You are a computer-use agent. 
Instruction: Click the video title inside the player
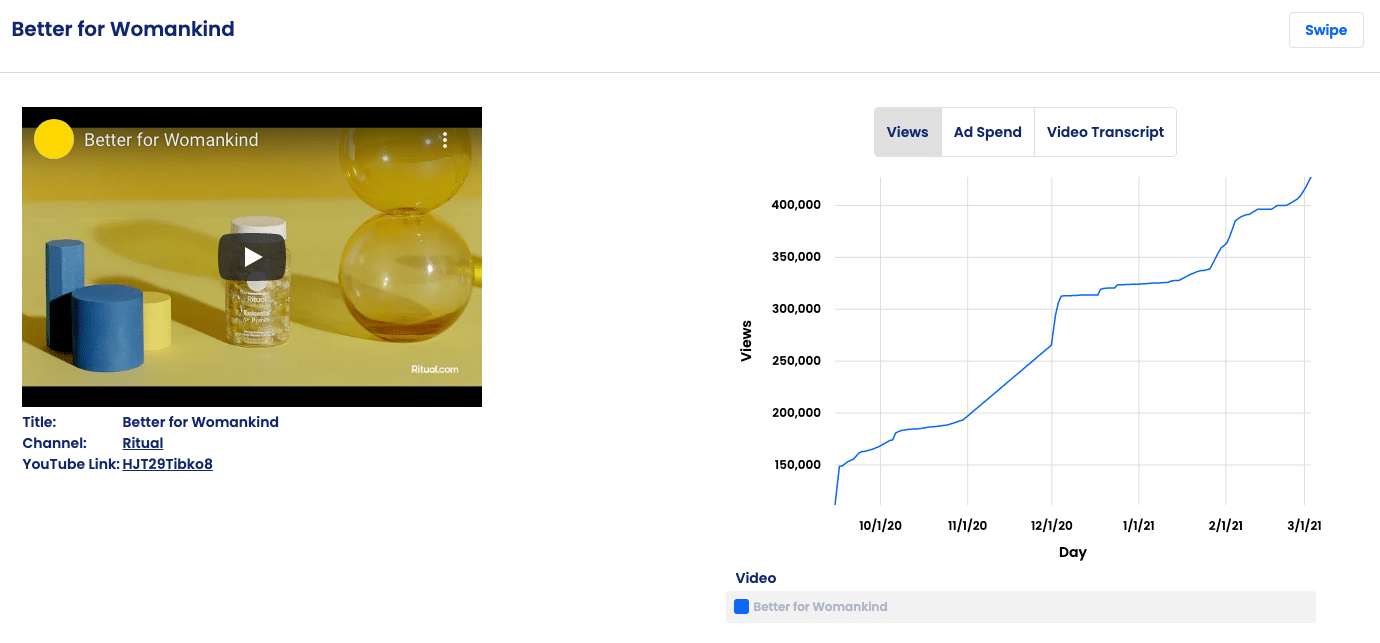[171, 140]
